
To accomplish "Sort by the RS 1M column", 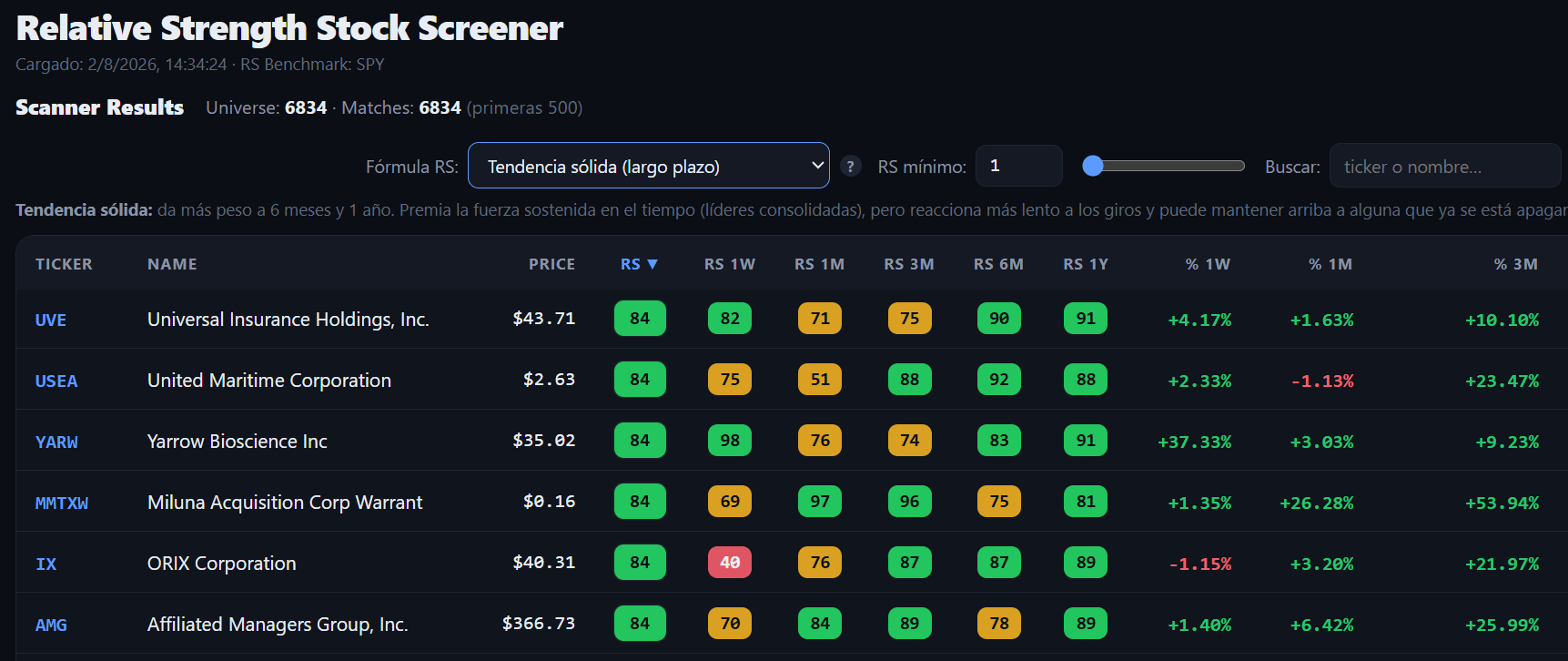I will pos(819,264).
